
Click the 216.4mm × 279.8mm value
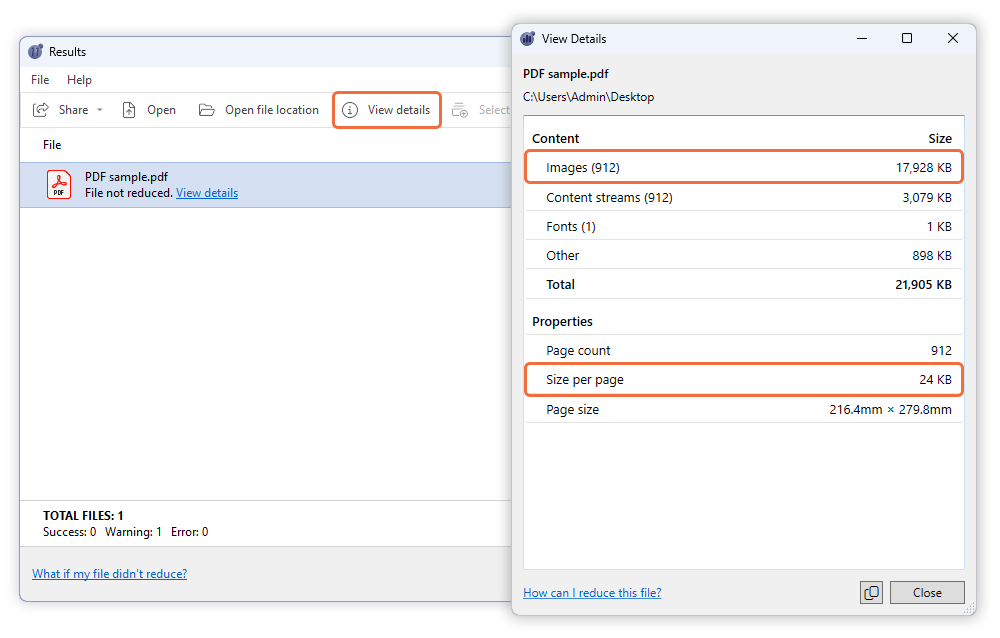pos(890,410)
